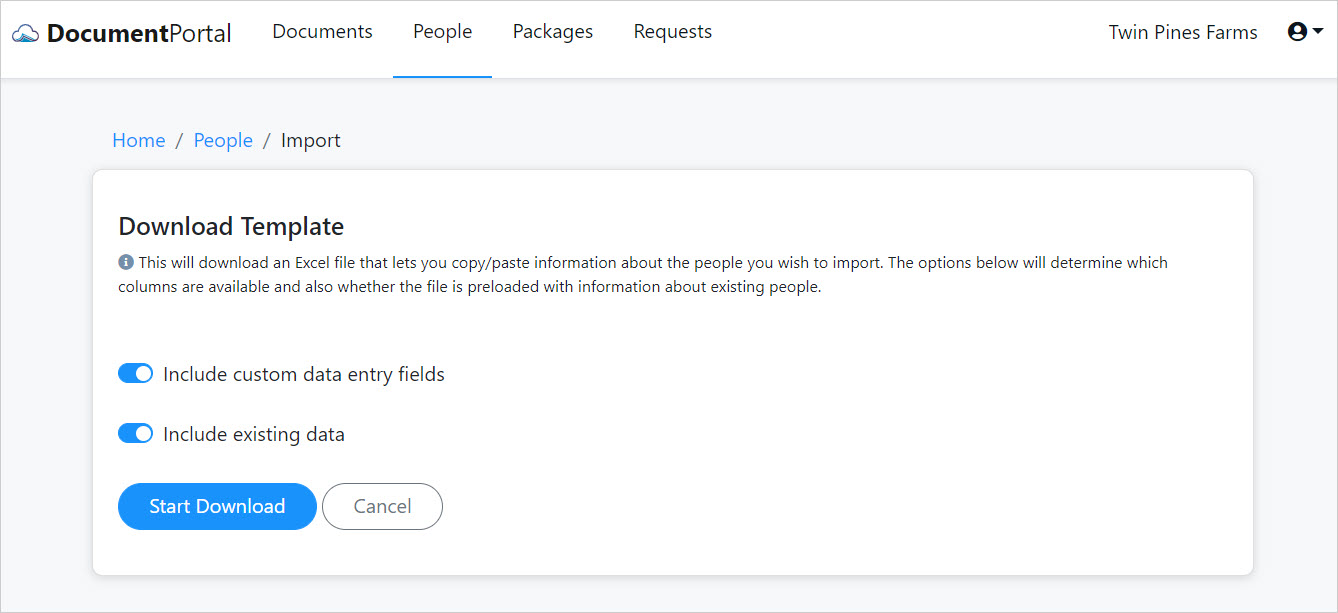Open Home from the breadcrumb trail

coord(139,140)
